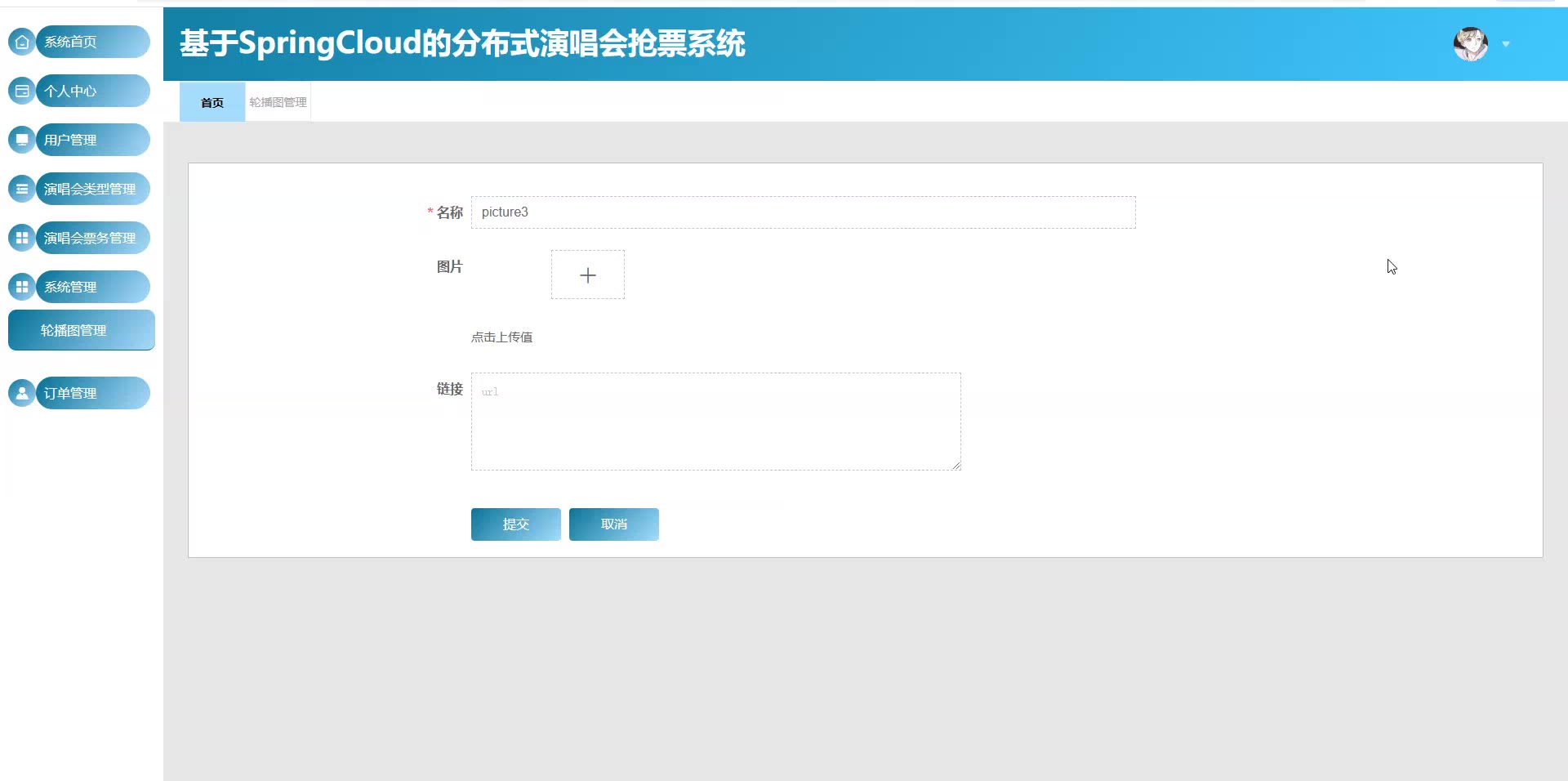Collapse the 系统管理 sidebar menu
The width and height of the screenshot is (1568, 781).
point(92,287)
